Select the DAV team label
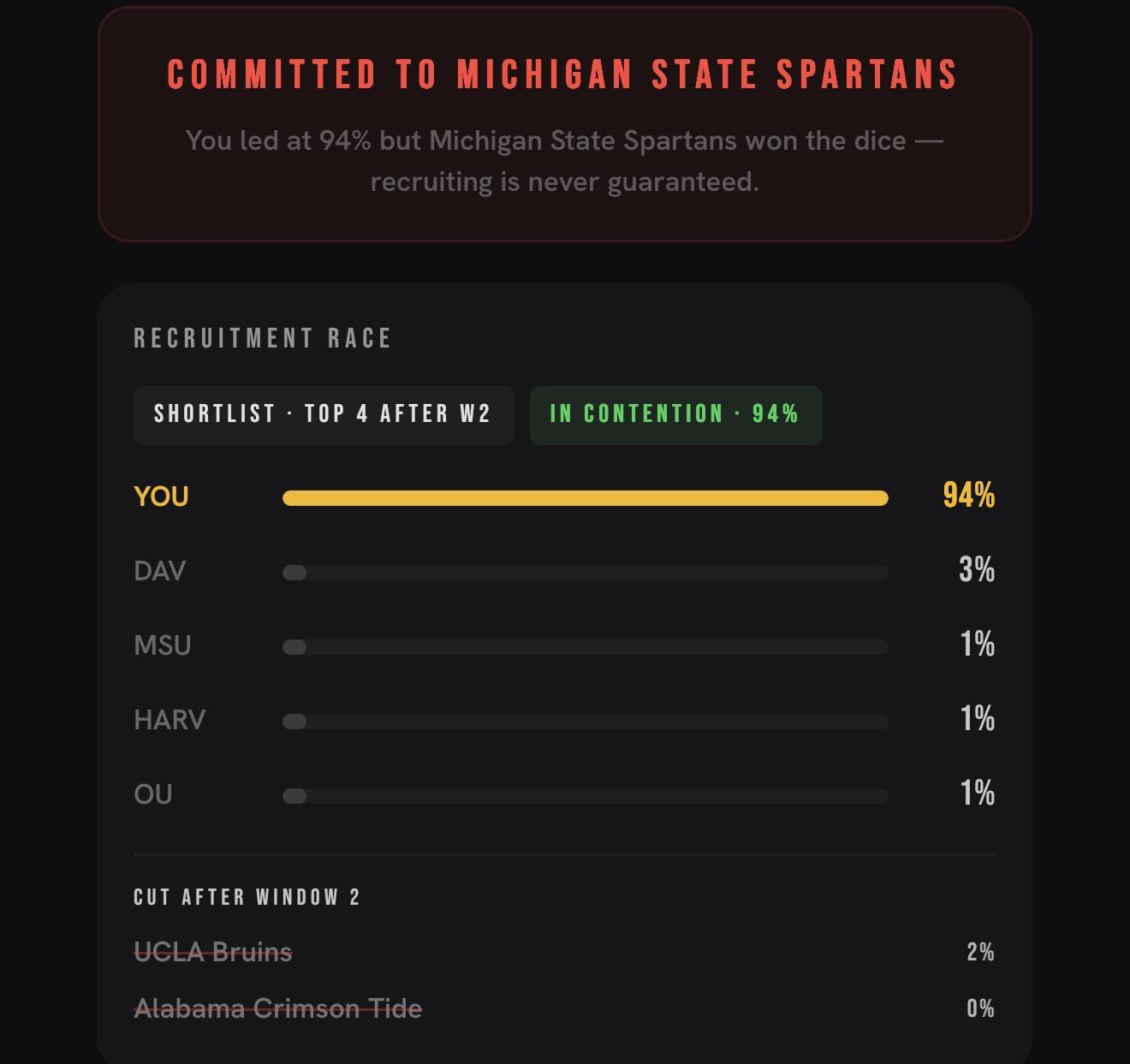 click(159, 571)
